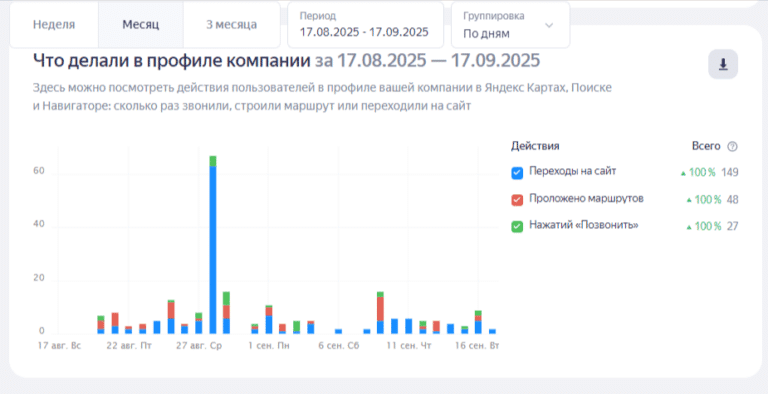
Task: Click the total value 48
Action: (x=732, y=199)
